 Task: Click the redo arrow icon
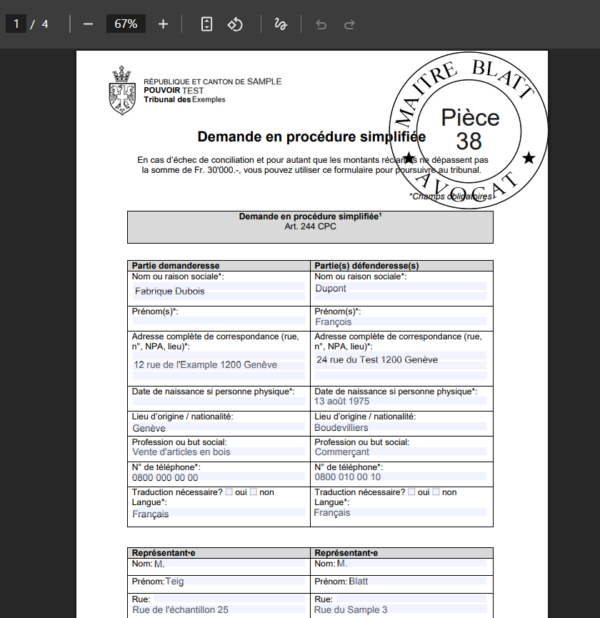[349, 25]
